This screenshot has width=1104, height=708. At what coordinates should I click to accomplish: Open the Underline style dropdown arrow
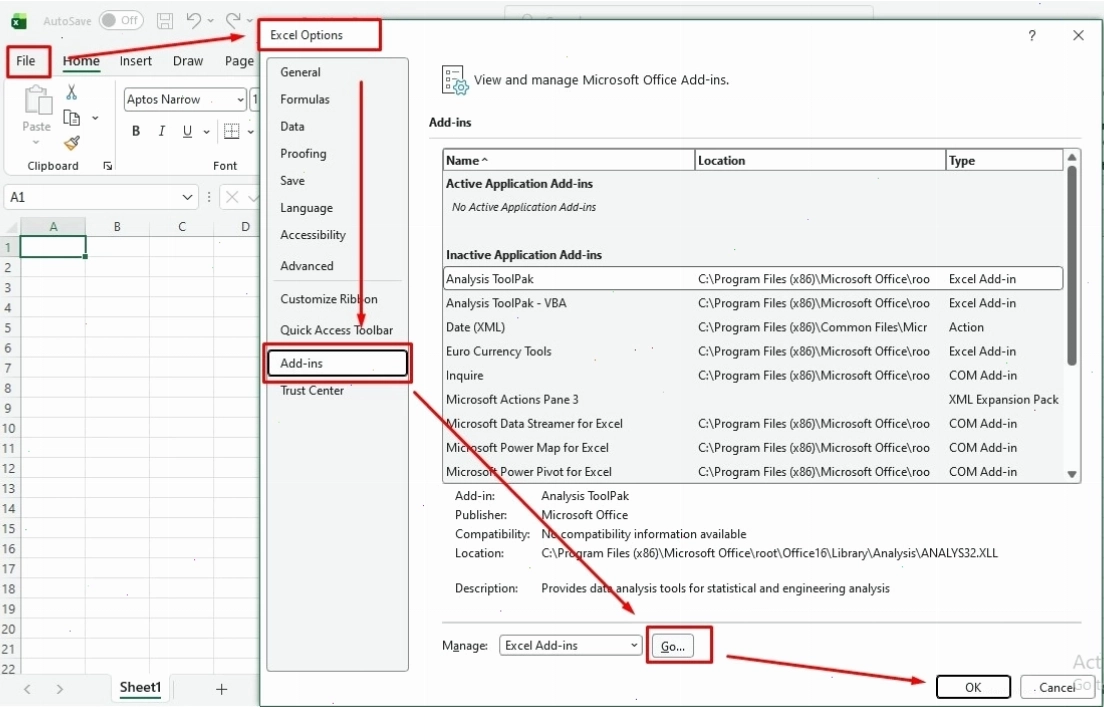click(x=206, y=132)
